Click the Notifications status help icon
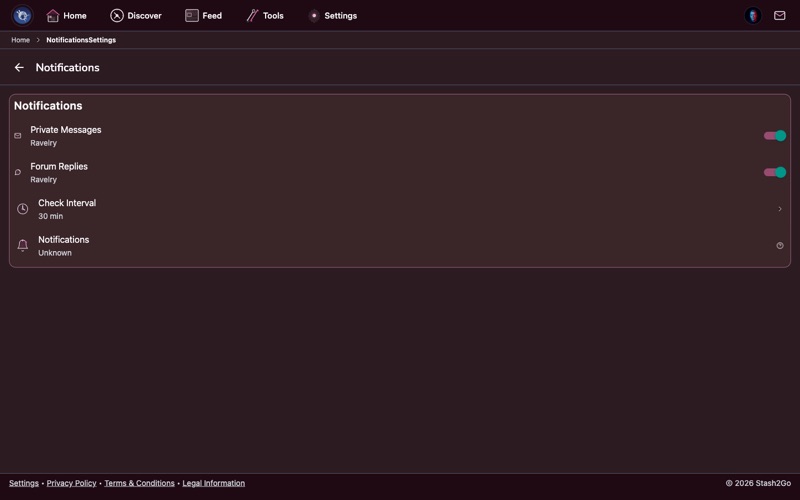This screenshot has height=500, width=800. (x=780, y=245)
